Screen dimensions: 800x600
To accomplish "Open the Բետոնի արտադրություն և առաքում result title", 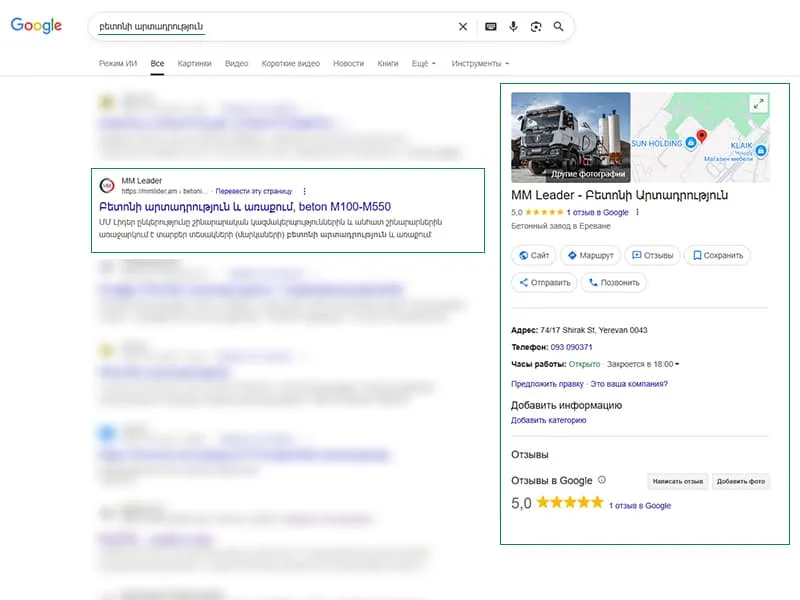I will click(245, 207).
